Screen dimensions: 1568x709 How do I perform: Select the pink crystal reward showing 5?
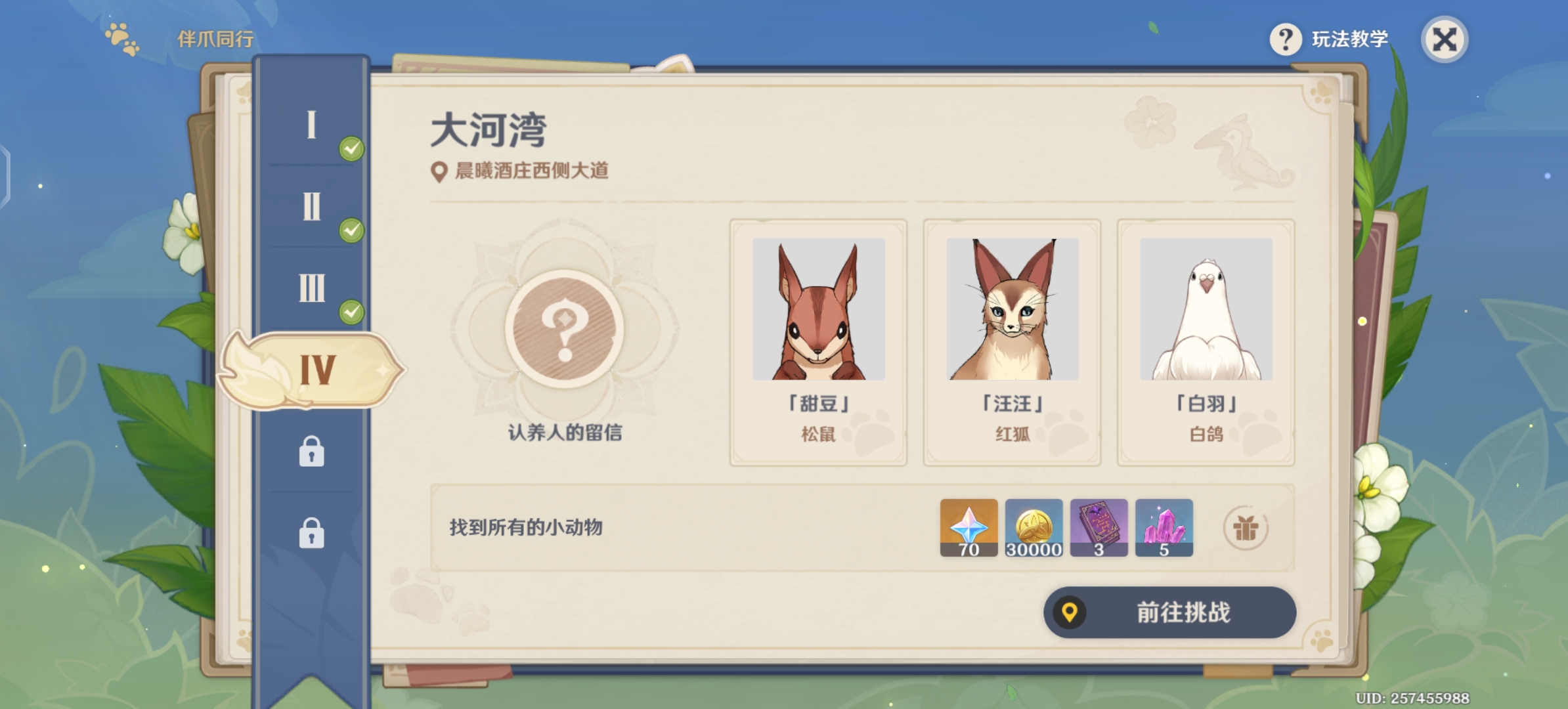point(1164,528)
